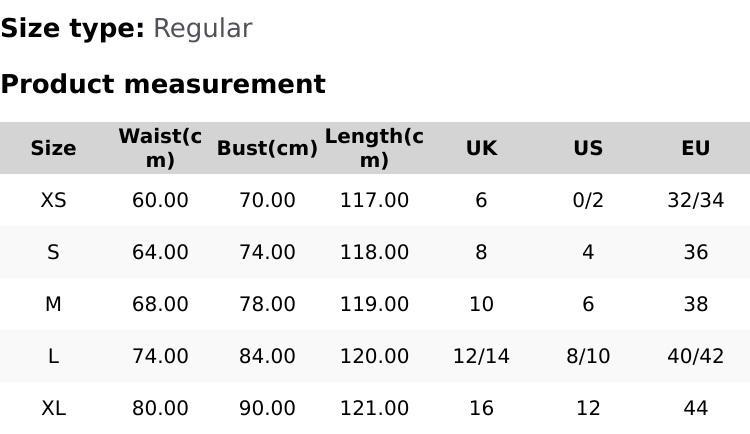Click the US column header

[x=588, y=148]
